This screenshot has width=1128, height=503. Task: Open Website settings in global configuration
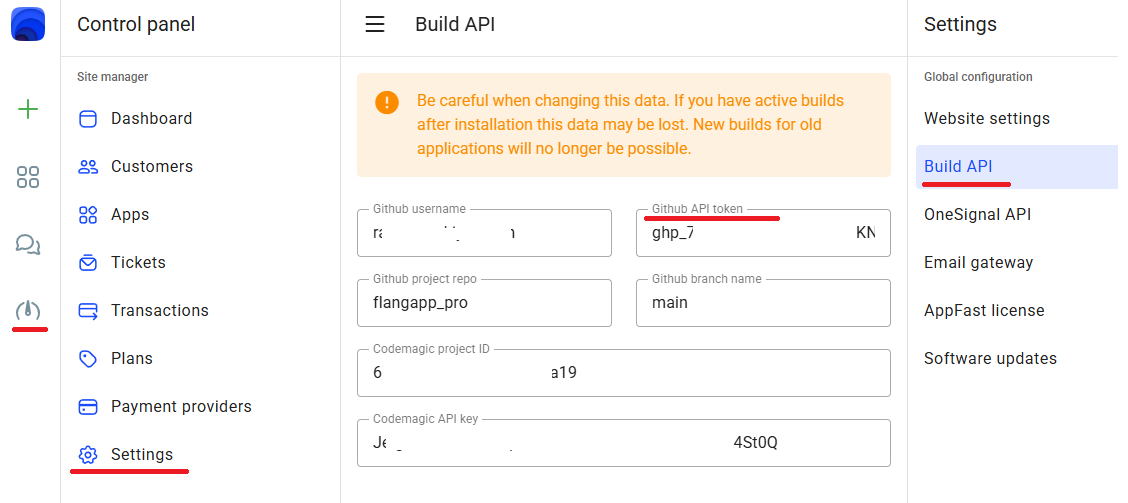(986, 119)
